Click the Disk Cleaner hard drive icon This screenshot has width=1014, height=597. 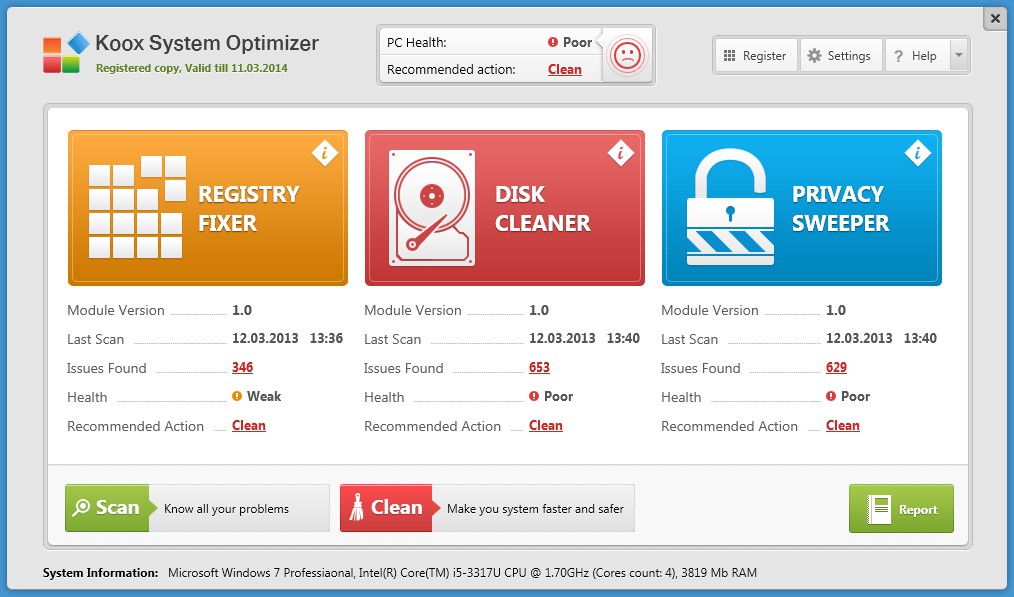[x=432, y=208]
